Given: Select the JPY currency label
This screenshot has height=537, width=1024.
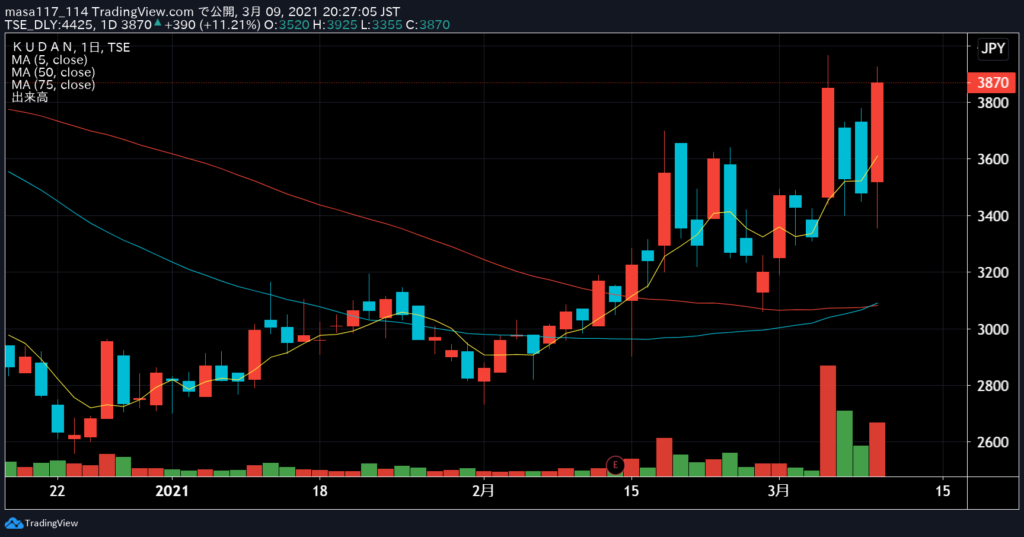Looking at the screenshot, I should tap(993, 48).
